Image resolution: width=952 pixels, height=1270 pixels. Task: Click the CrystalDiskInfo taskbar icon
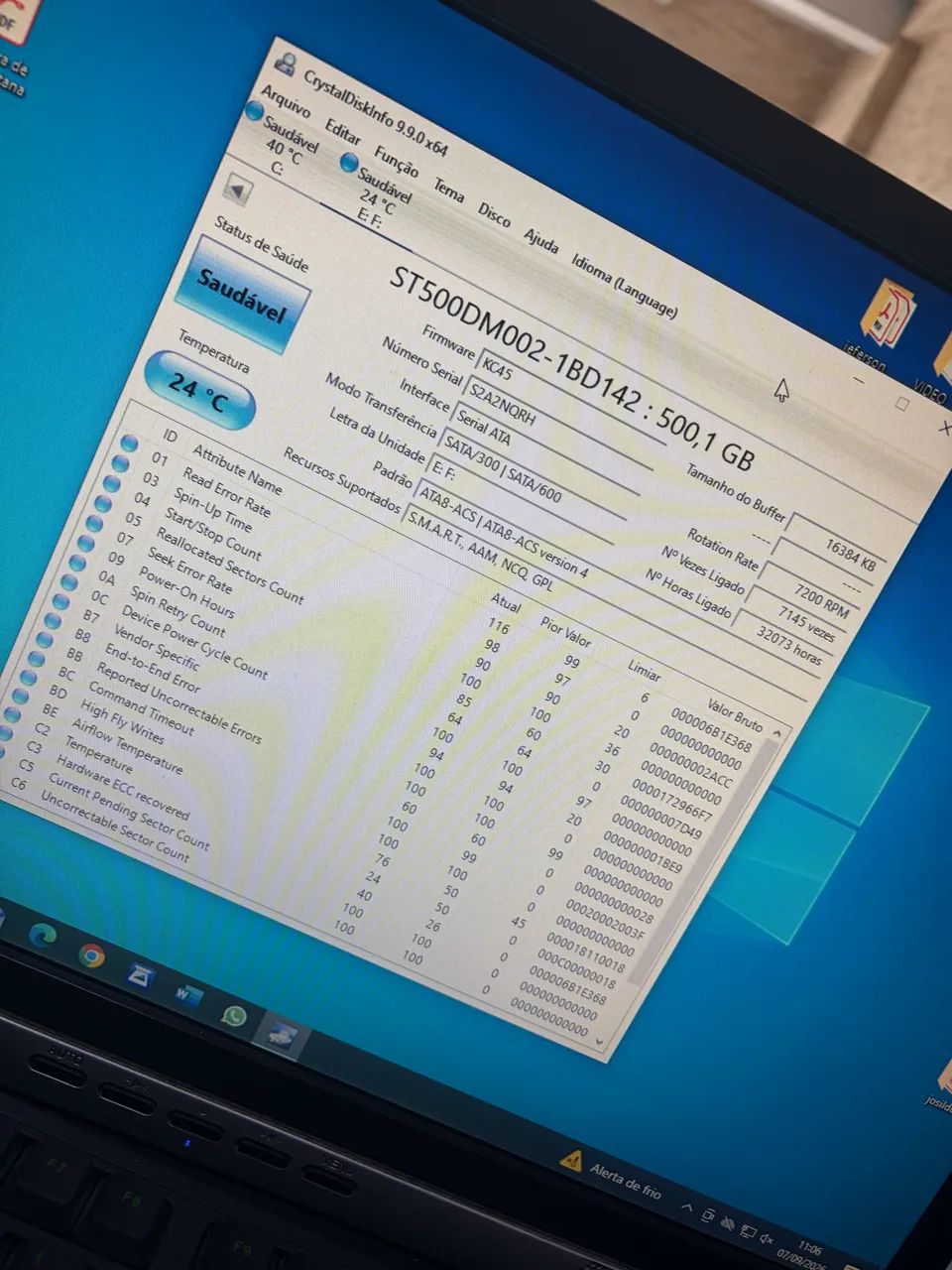pyautogui.click(x=282, y=1035)
